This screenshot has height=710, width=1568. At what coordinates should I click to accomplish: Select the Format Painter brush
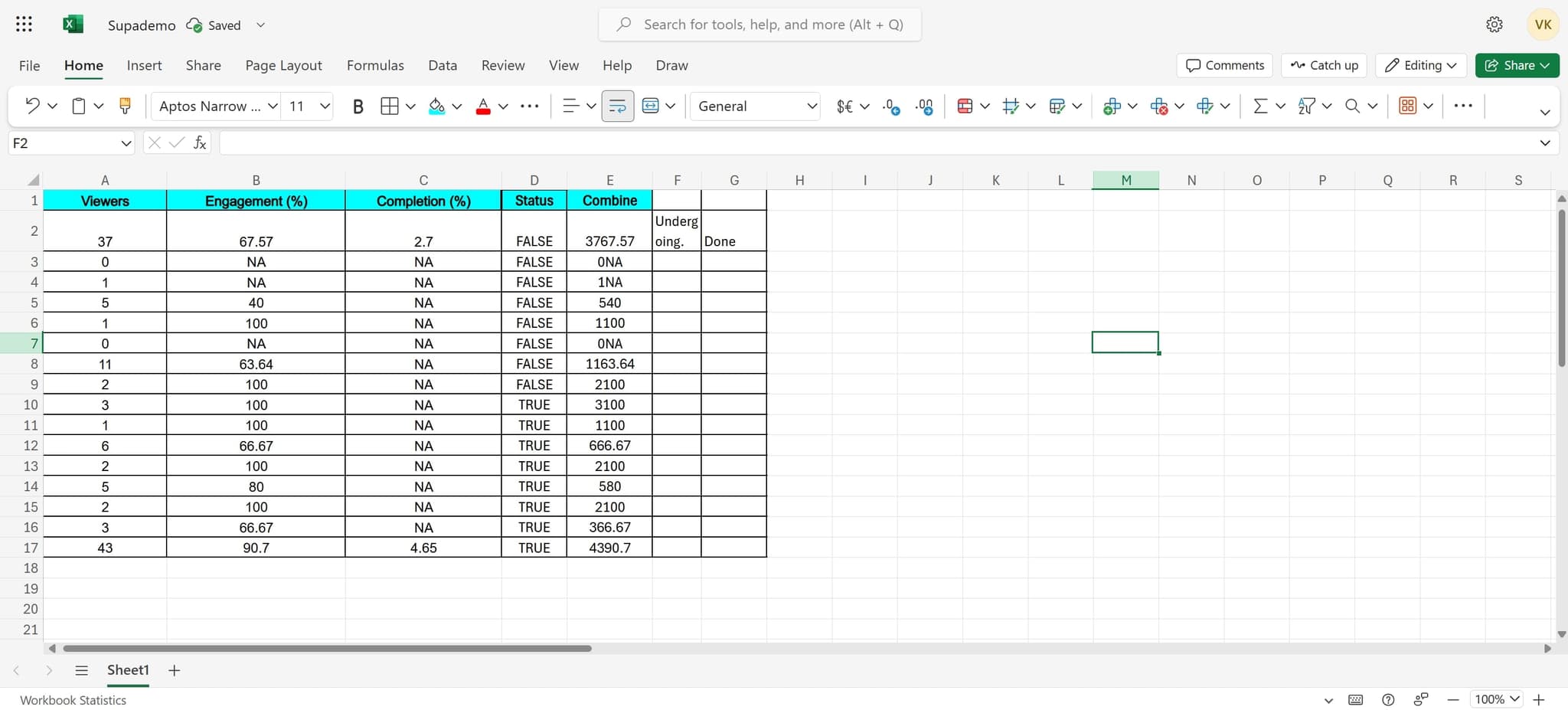point(125,106)
